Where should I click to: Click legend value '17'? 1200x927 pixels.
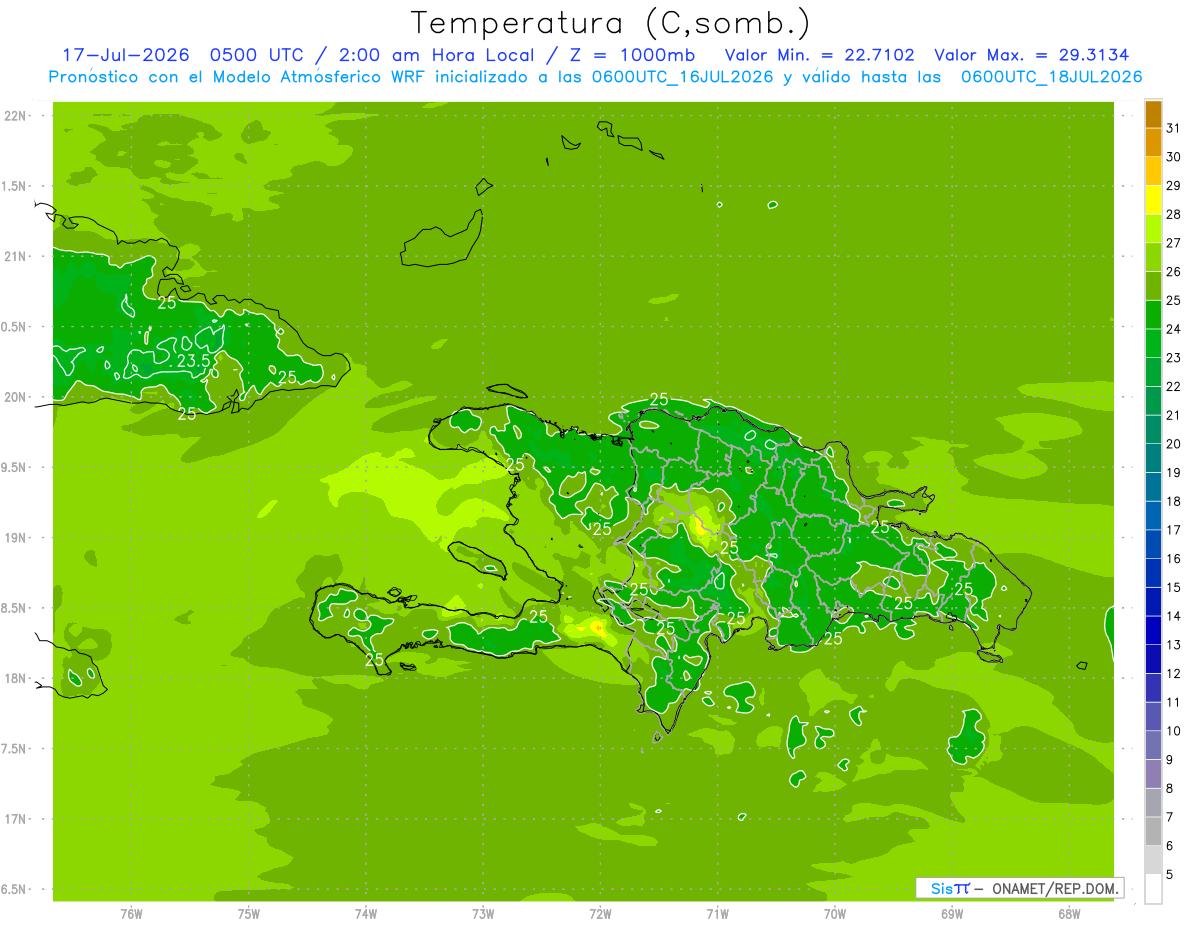1174,530
